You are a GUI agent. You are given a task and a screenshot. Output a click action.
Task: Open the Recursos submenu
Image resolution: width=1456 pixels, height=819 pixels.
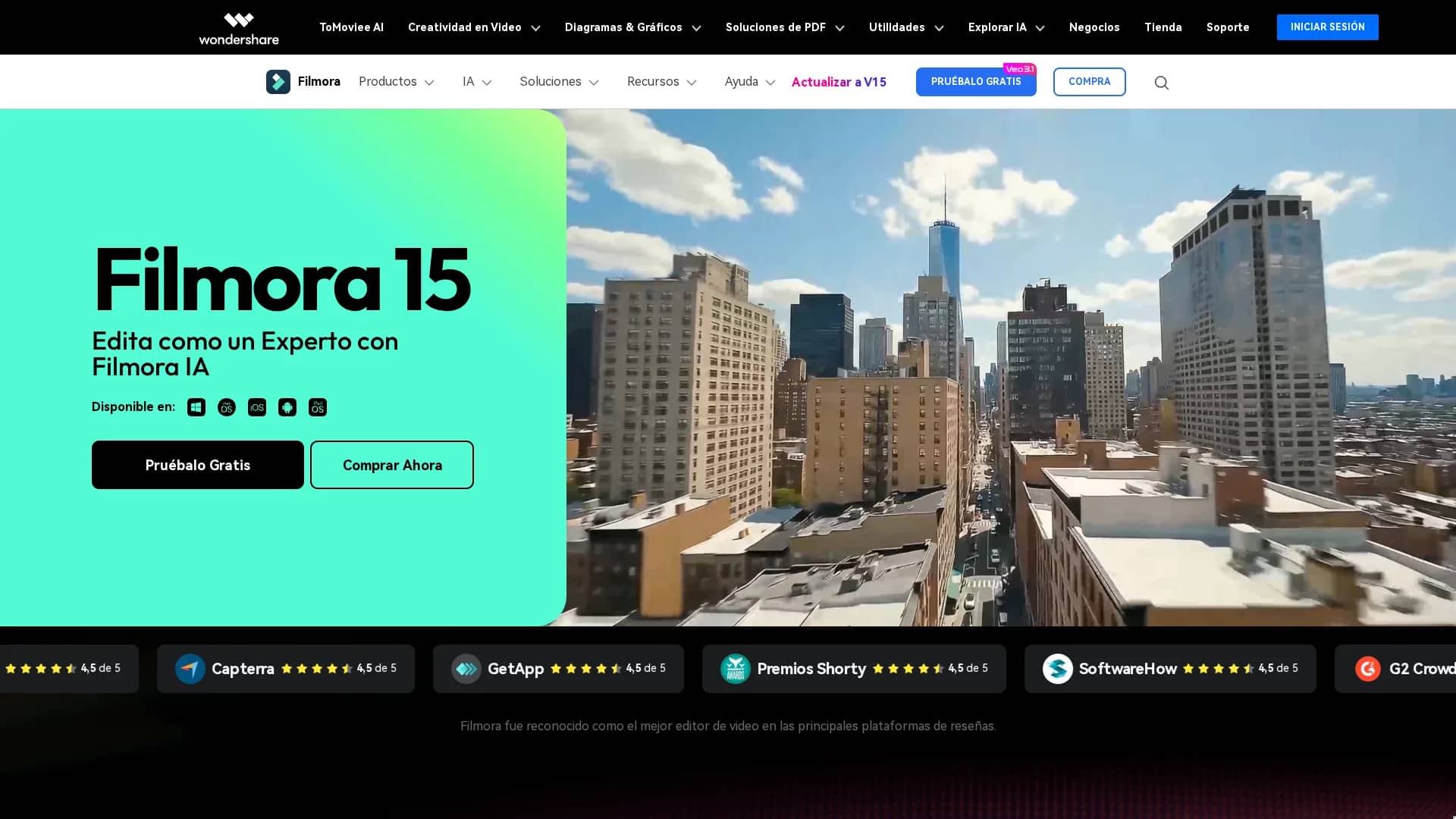pyautogui.click(x=661, y=82)
